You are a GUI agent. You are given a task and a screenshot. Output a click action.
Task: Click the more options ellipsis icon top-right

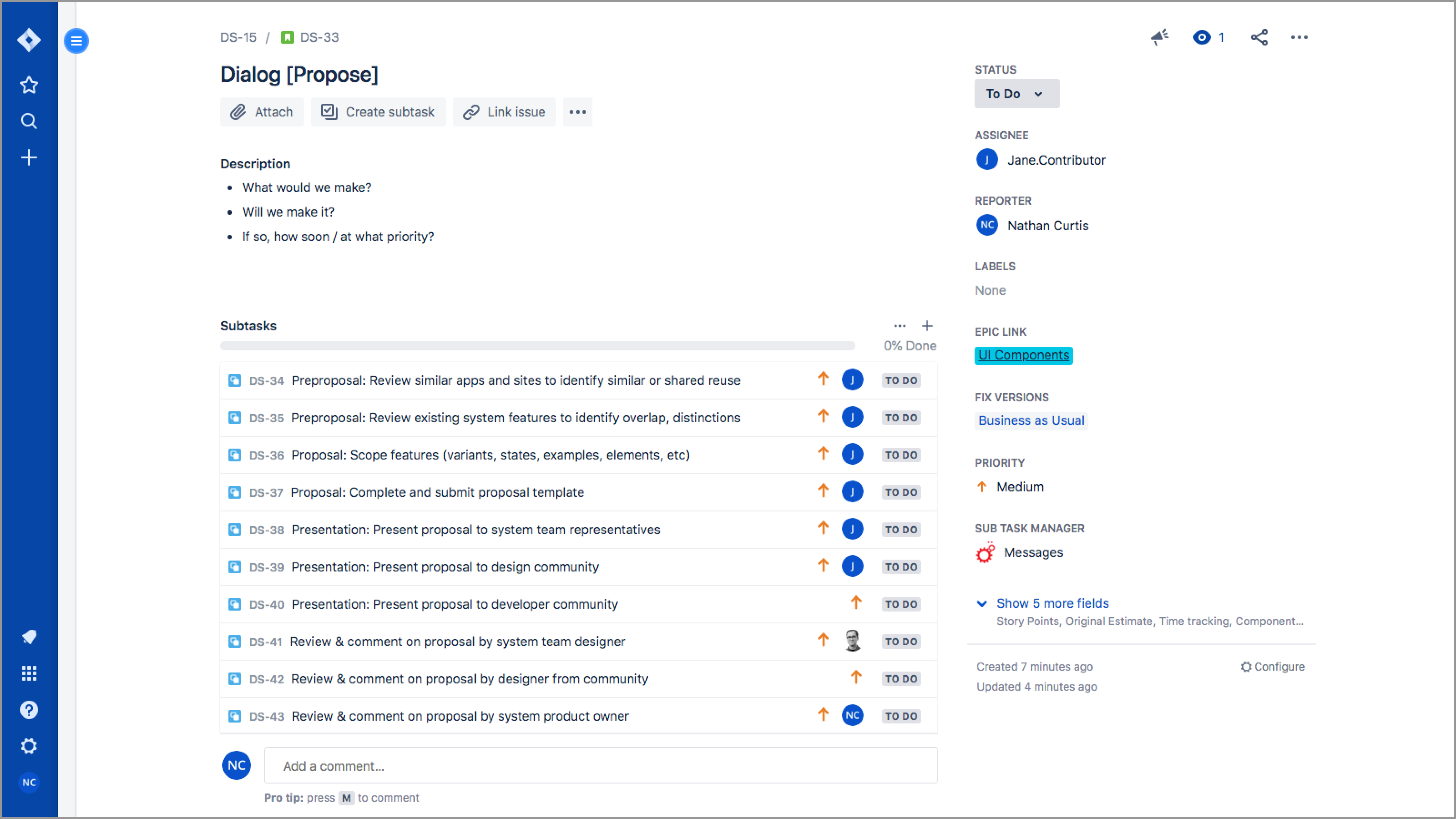(x=1298, y=37)
